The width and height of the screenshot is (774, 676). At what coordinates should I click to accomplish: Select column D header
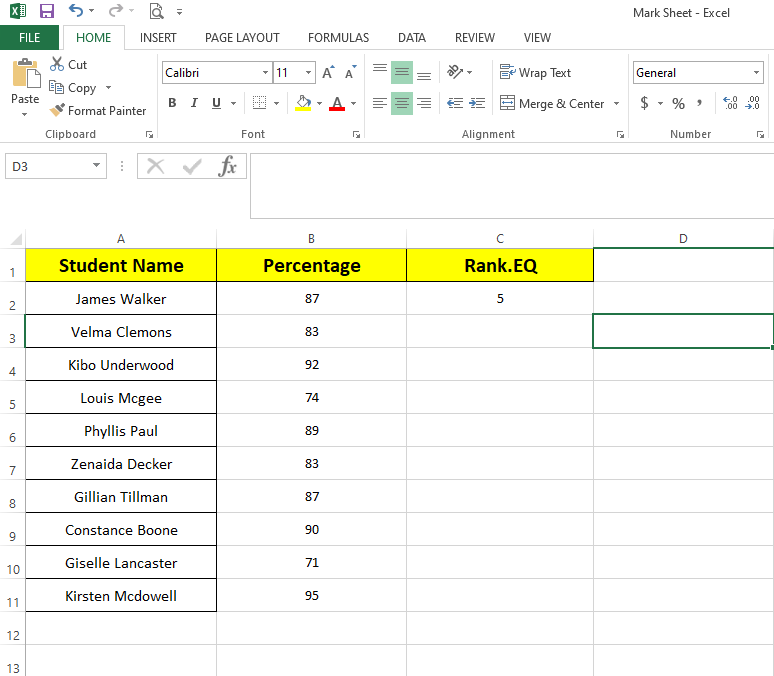click(x=683, y=239)
